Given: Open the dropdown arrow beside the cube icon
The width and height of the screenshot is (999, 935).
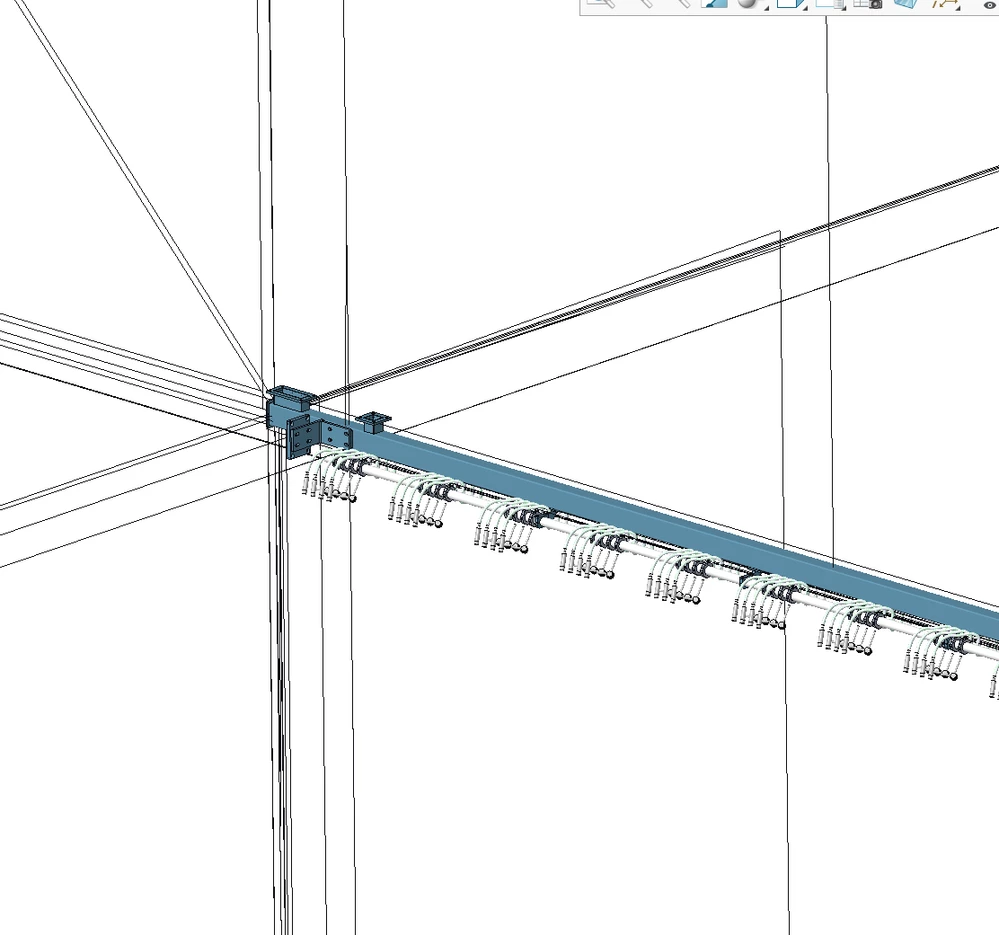Looking at the screenshot, I should coord(805,8).
